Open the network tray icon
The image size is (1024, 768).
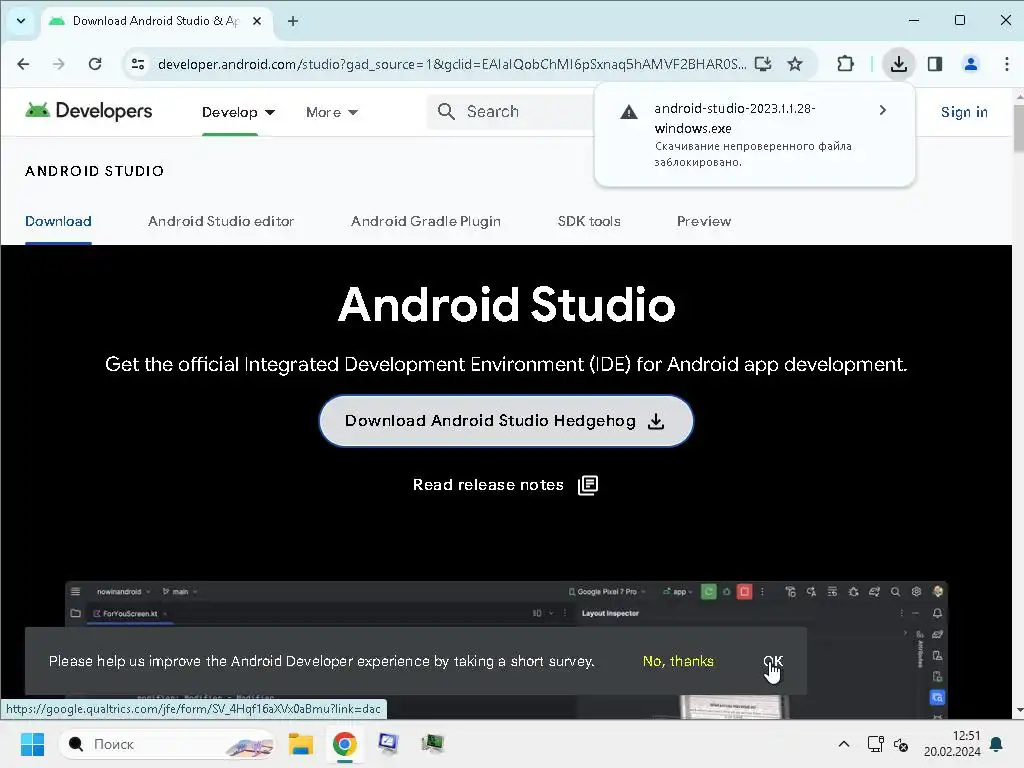(x=875, y=744)
